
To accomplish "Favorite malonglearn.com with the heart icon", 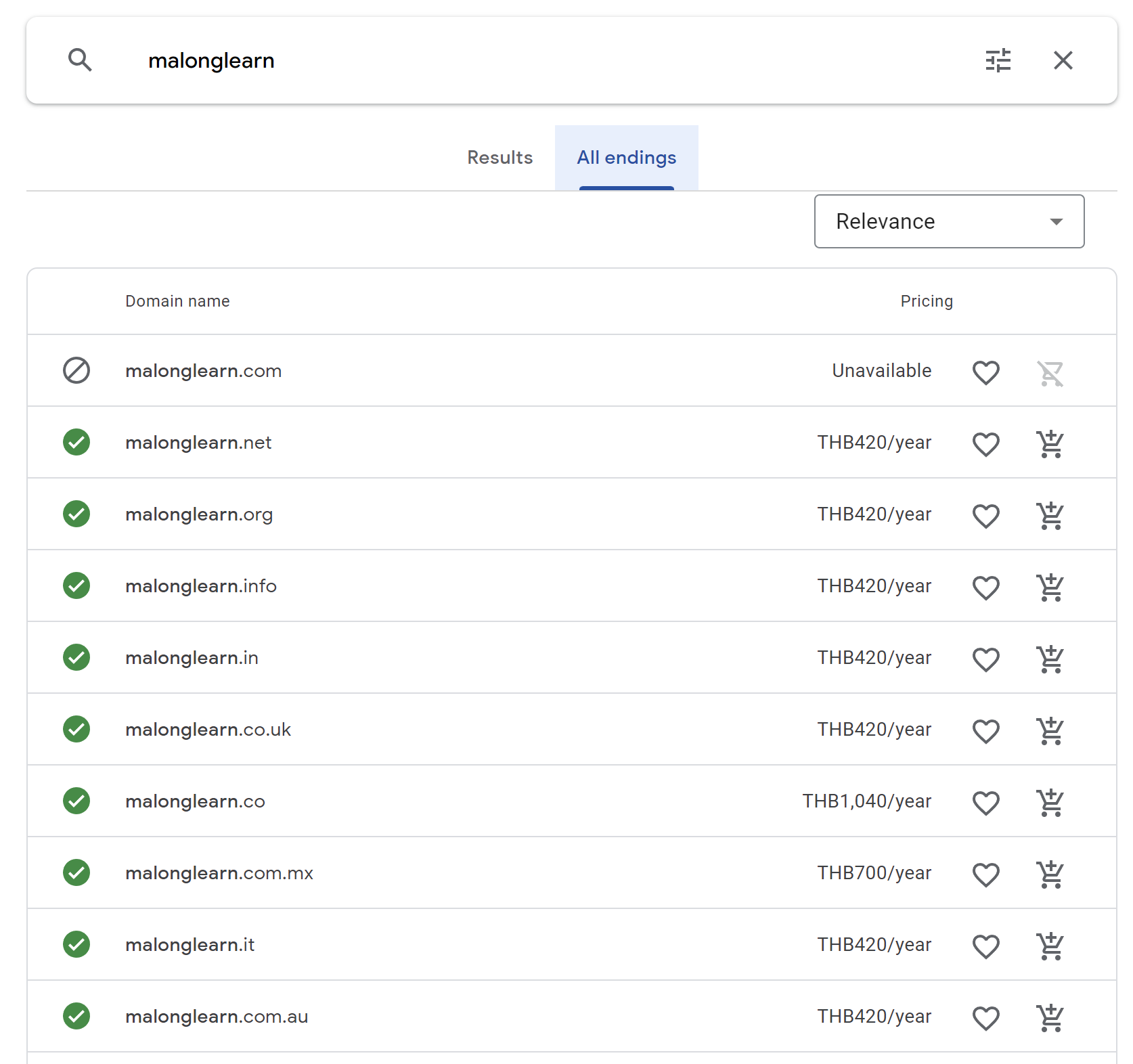I will tap(985, 372).
